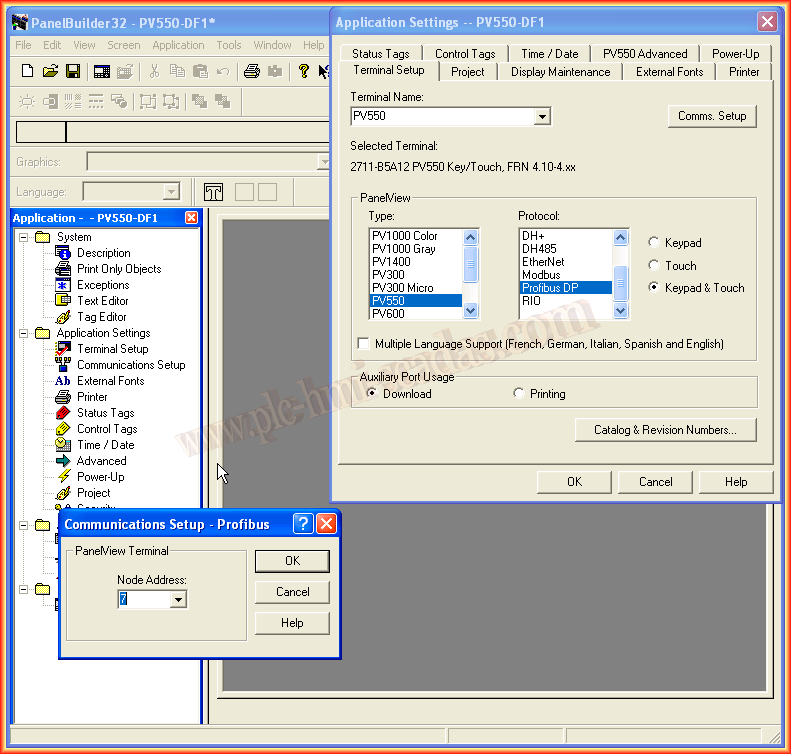Viewport: 791px width, 754px height.
Task: Choose Printing for Auxiliary Port Usage
Action: point(518,394)
